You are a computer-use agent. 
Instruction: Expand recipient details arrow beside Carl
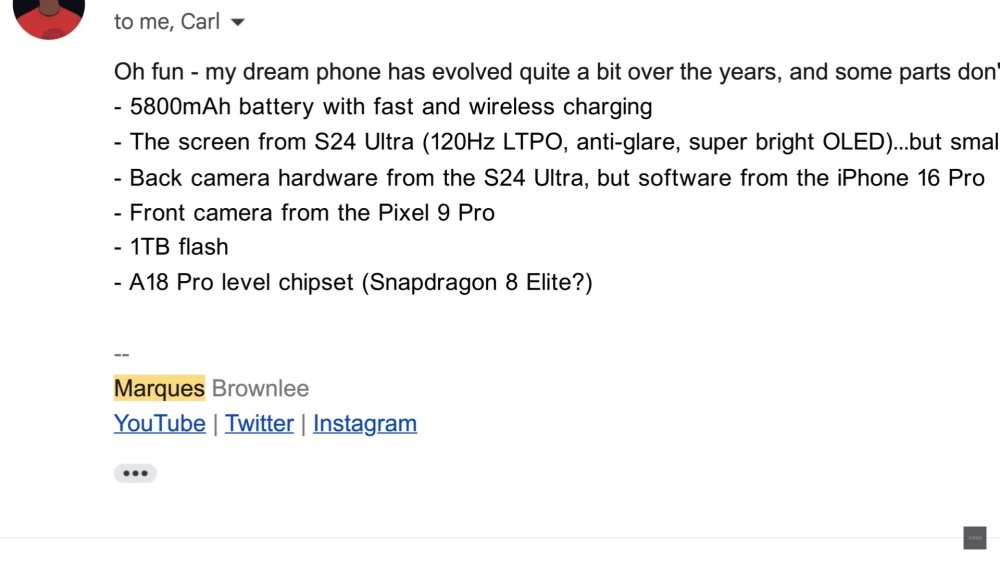tap(237, 23)
